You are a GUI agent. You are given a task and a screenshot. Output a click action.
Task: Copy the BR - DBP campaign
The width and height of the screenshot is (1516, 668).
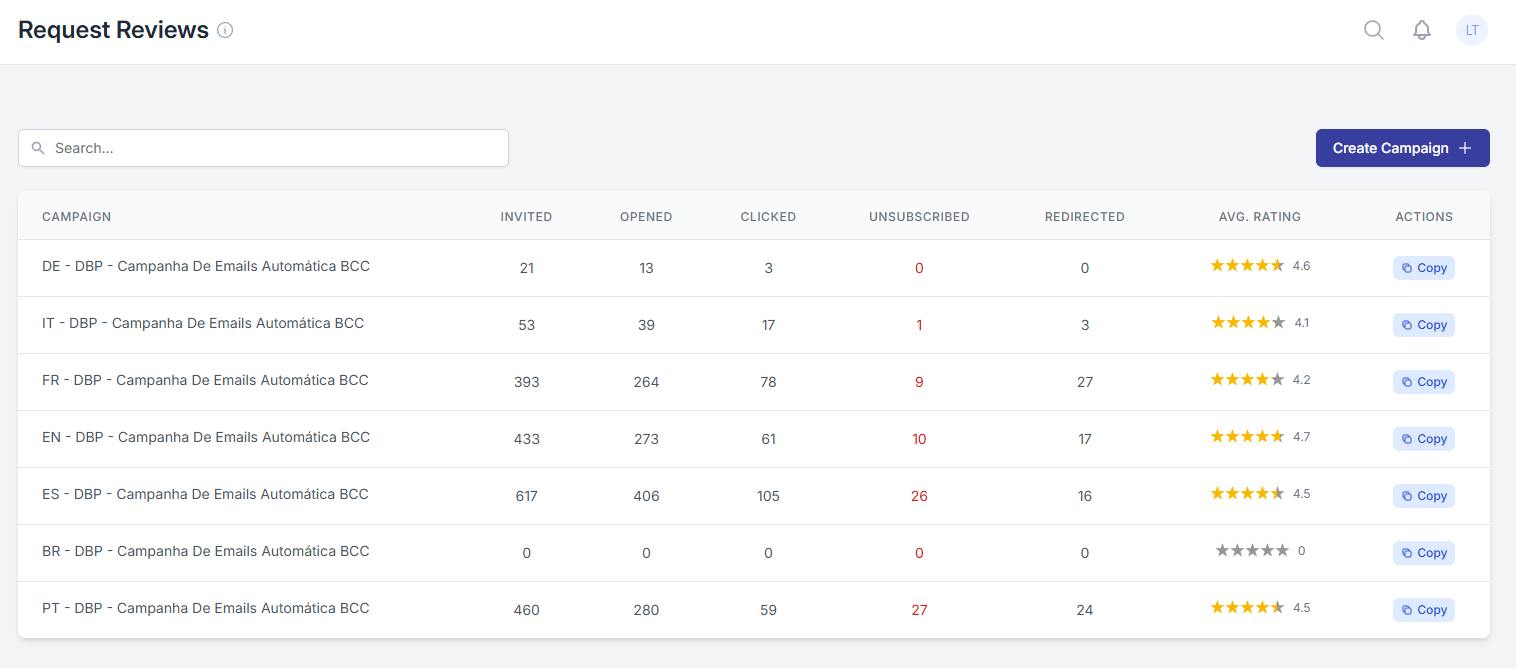pyautogui.click(x=1424, y=553)
